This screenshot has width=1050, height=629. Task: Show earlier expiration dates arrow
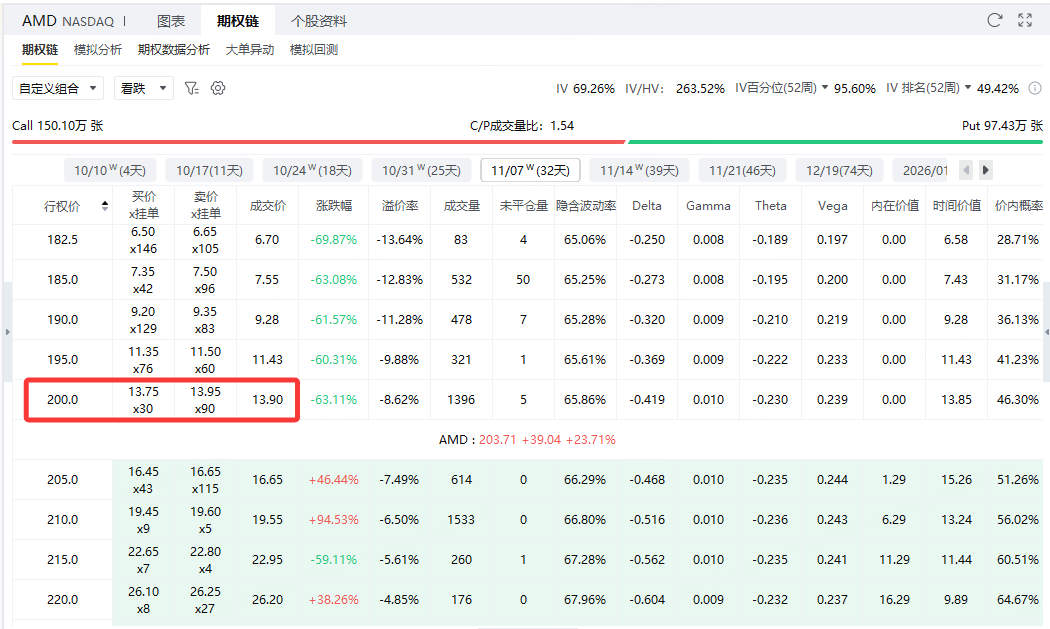pos(966,170)
